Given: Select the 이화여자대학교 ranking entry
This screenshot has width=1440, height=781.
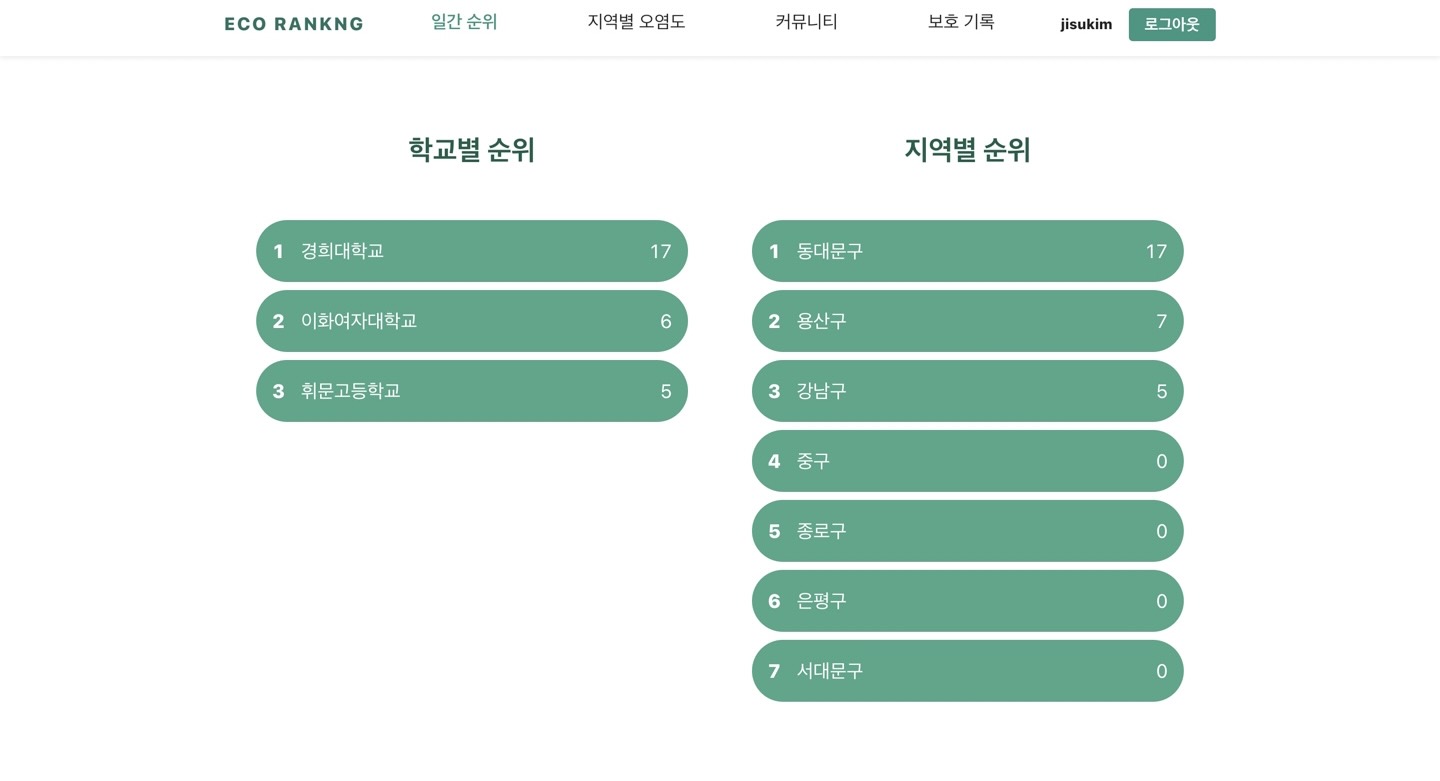Looking at the screenshot, I should [472, 321].
